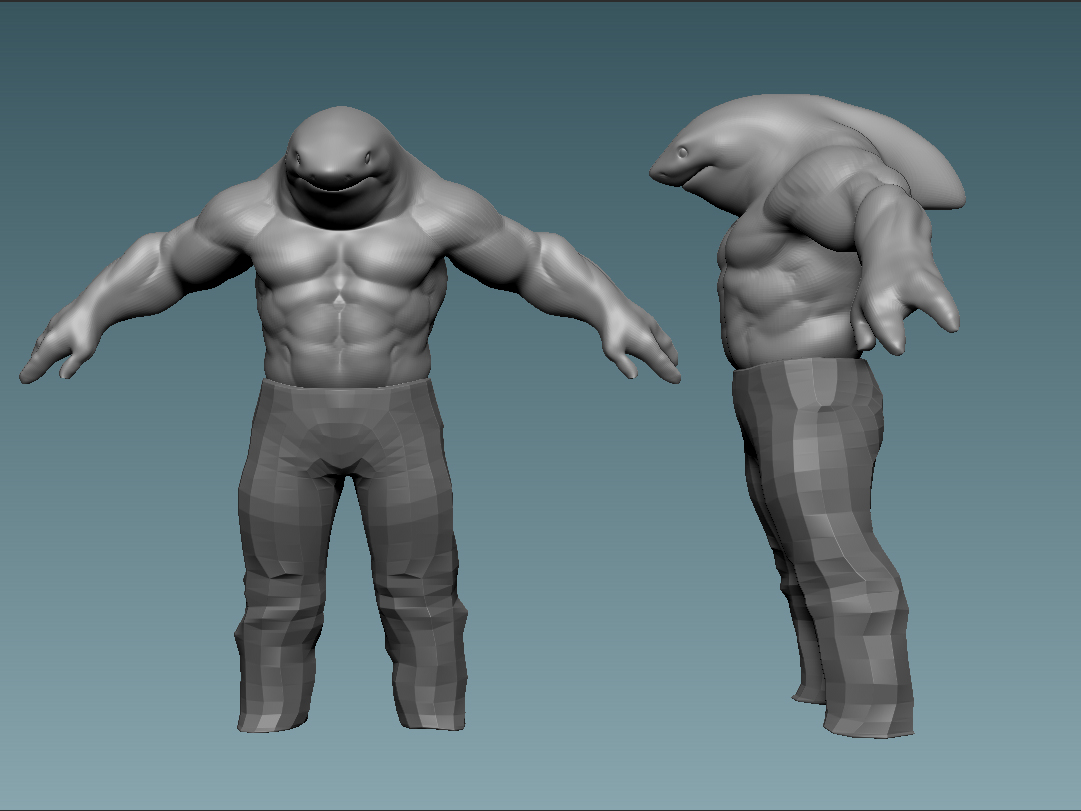Select the pants on the side-view model

pyautogui.click(x=826, y=548)
